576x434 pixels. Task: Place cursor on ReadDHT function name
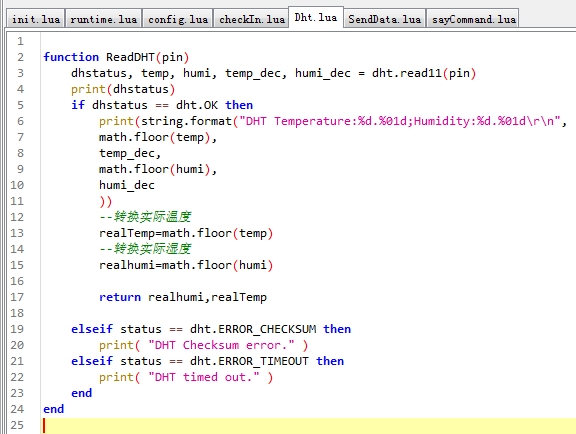tap(130, 57)
